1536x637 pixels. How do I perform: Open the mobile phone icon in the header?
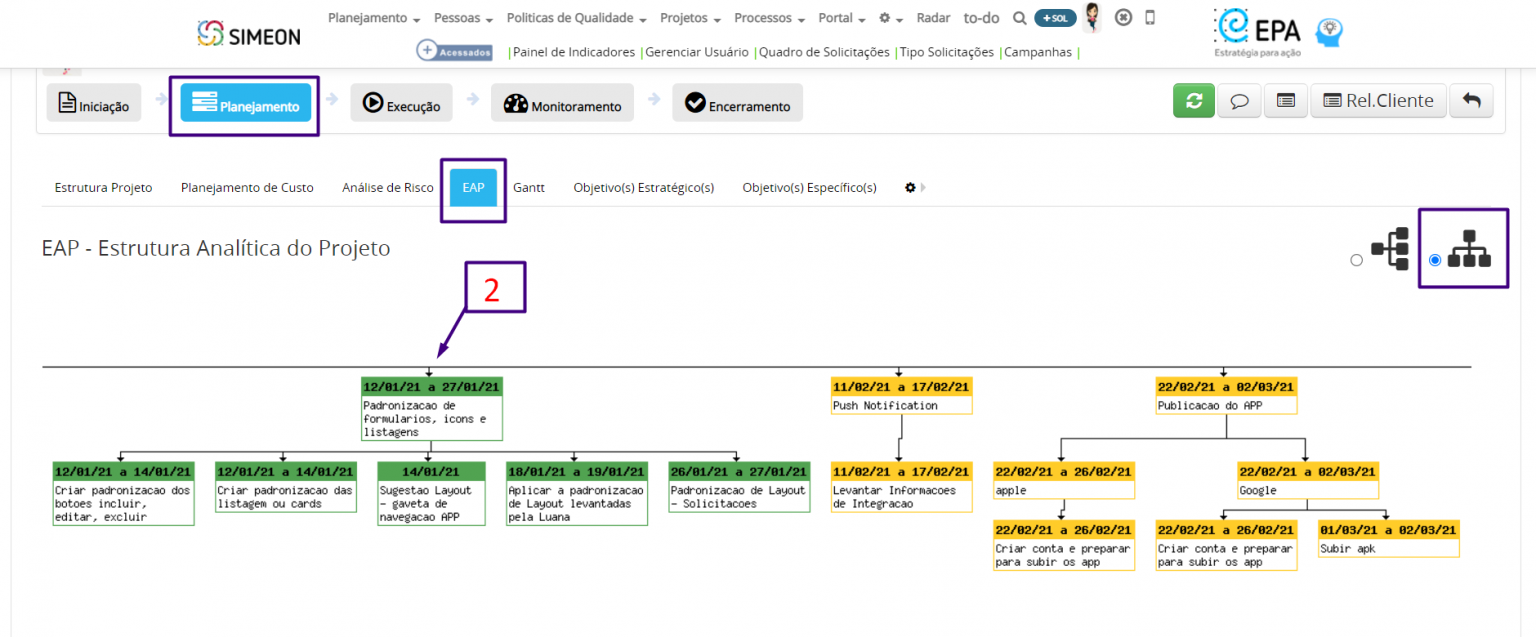coord(1151,17)
